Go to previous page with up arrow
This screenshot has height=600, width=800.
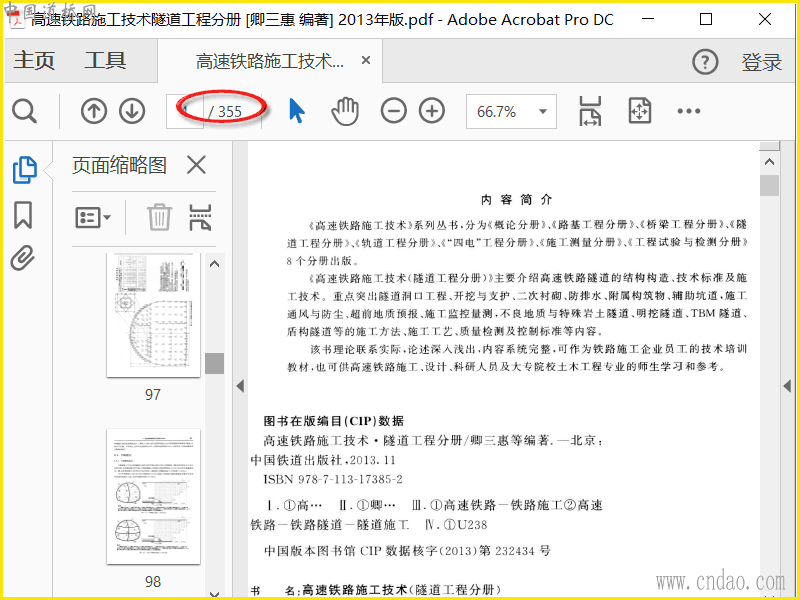94,111
